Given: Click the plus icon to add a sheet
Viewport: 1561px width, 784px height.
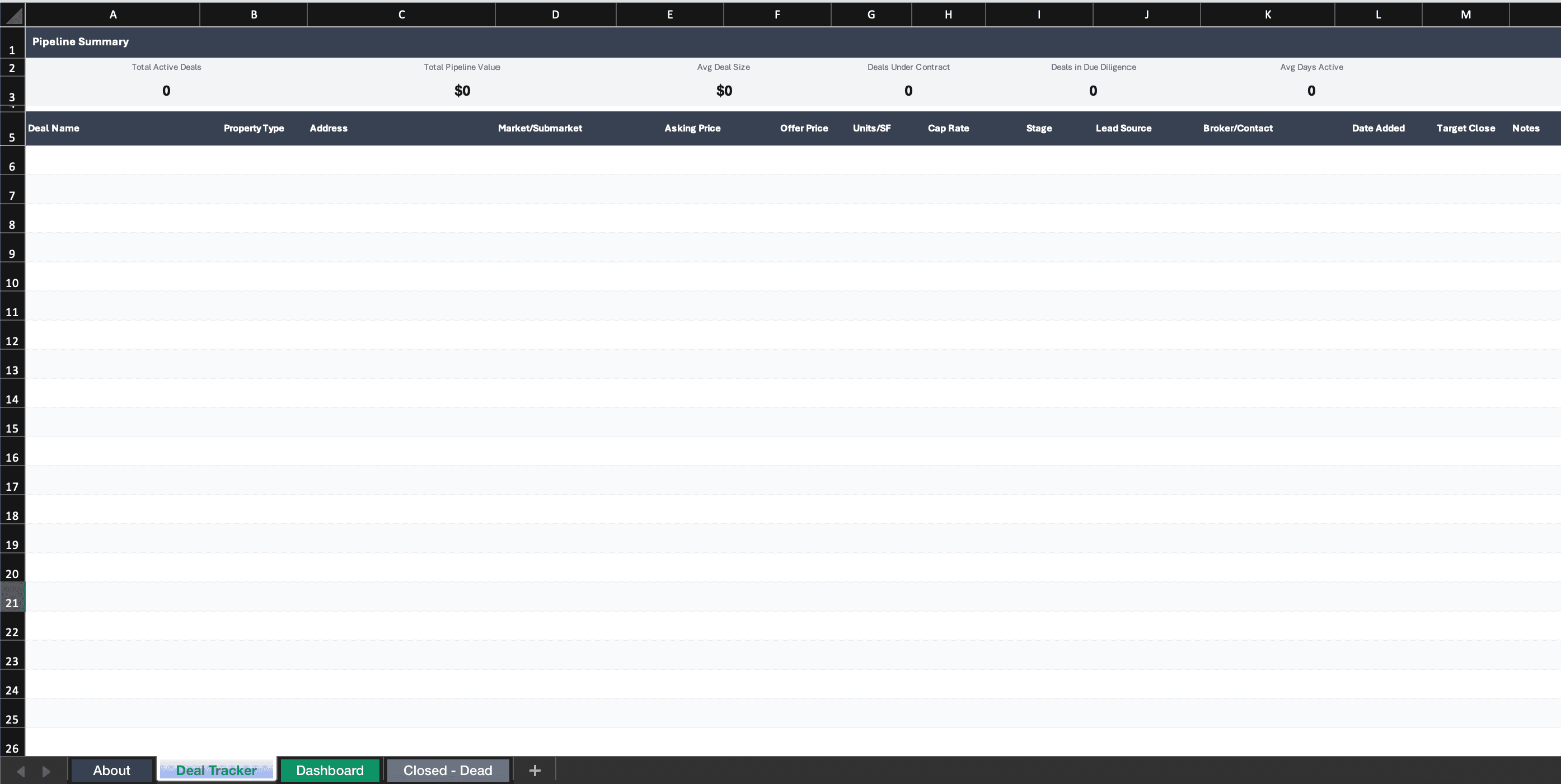Looking at the screenshot, I should point(534,770).
